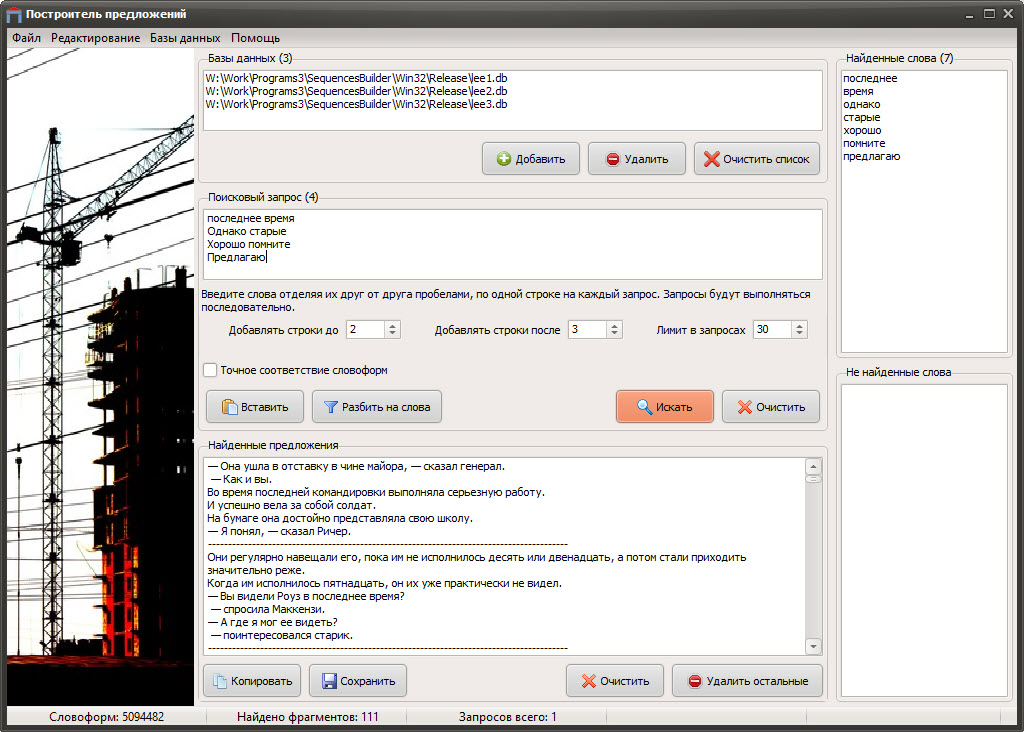Image resolution: width=1024 pixels, height=732 pixels.
Task: Select found word "время"
Action: click(x=858, y=91)
